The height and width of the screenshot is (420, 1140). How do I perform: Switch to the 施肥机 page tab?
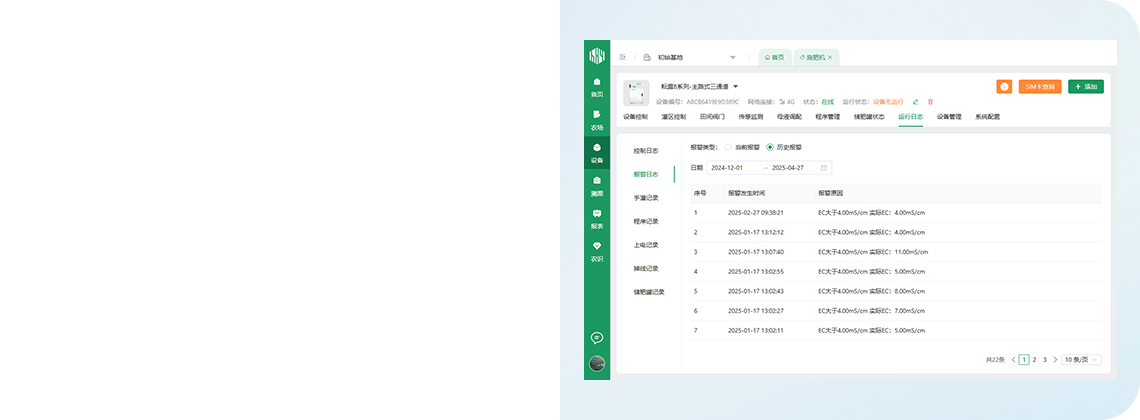[815, 57]
